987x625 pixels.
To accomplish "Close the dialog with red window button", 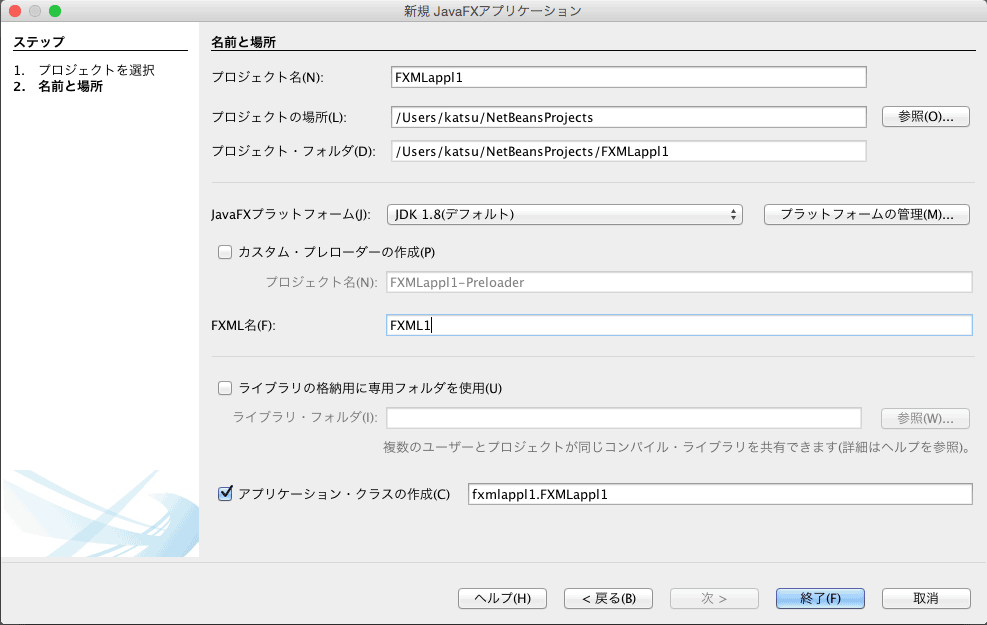I will 15,11.
